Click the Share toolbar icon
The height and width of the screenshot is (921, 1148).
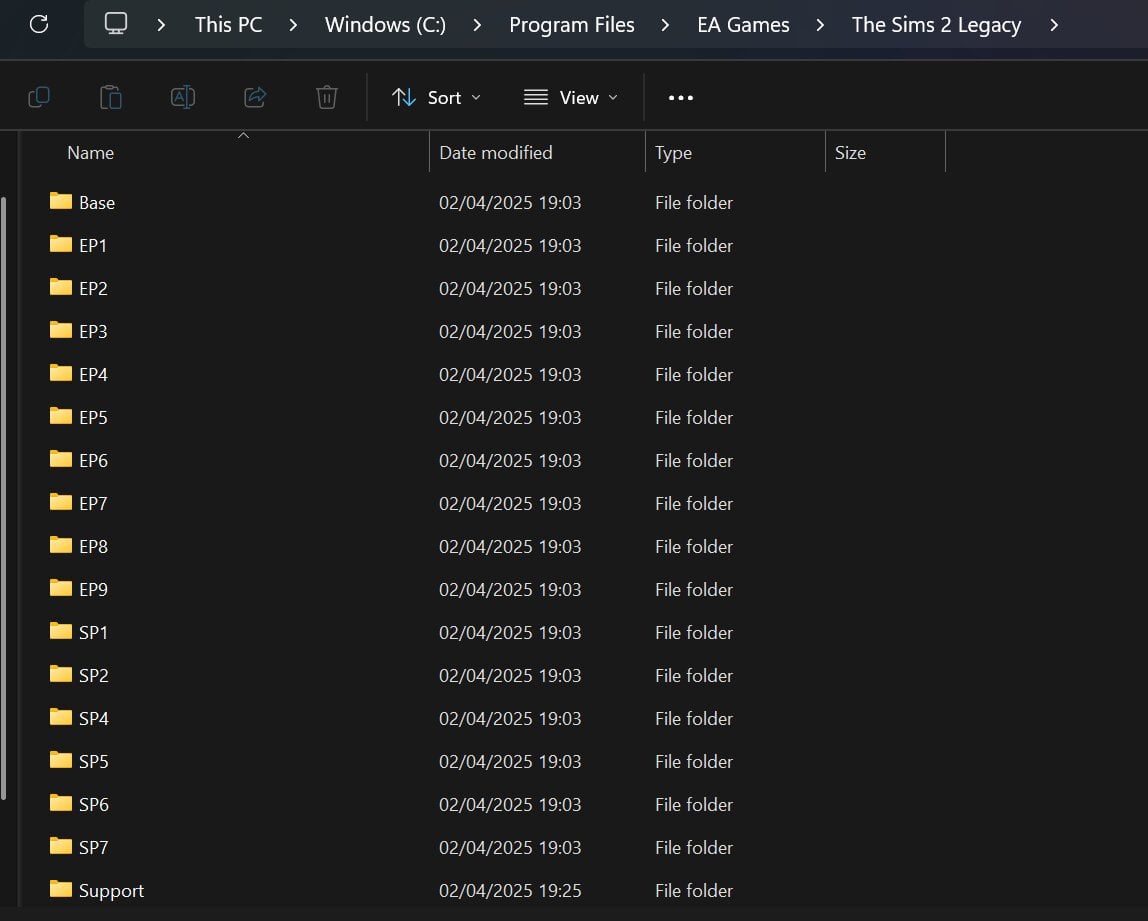[x=255, y=97]
